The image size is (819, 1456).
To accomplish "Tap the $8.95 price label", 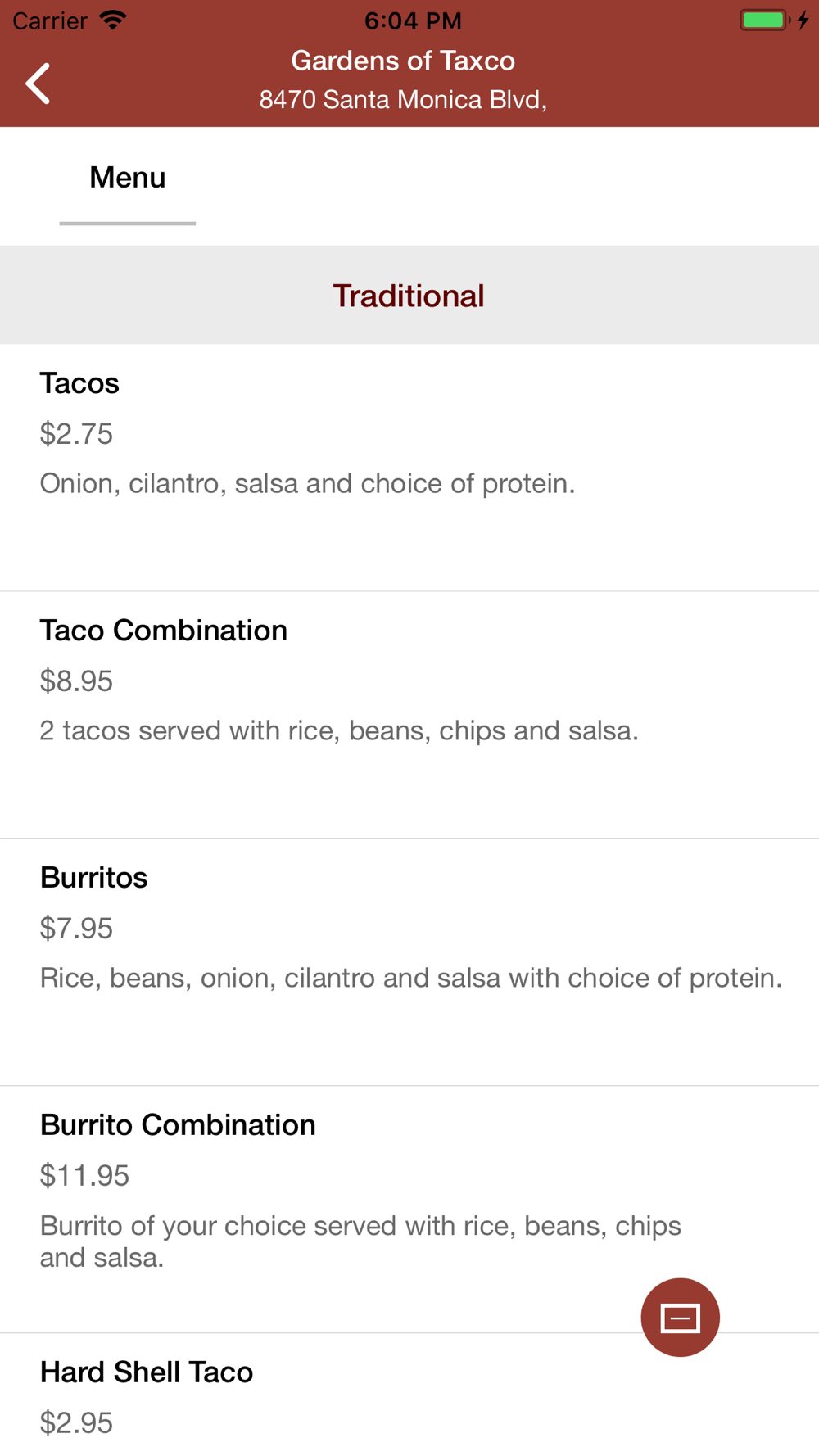I will [x=76, y=681].
